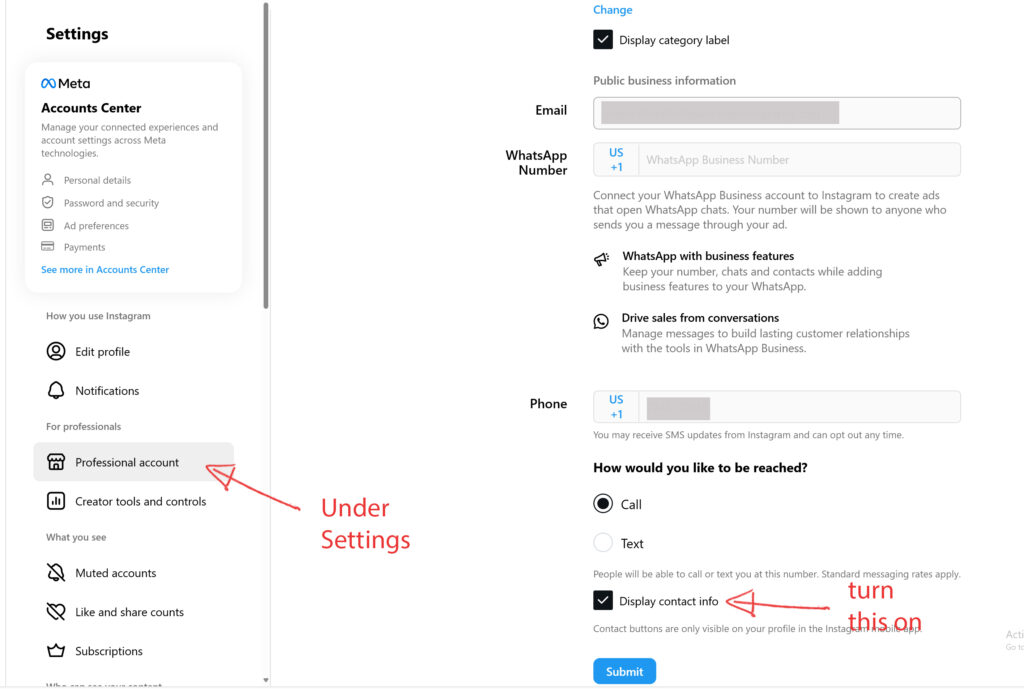Click the Like and share counts heart icon

tap(56, 612)
